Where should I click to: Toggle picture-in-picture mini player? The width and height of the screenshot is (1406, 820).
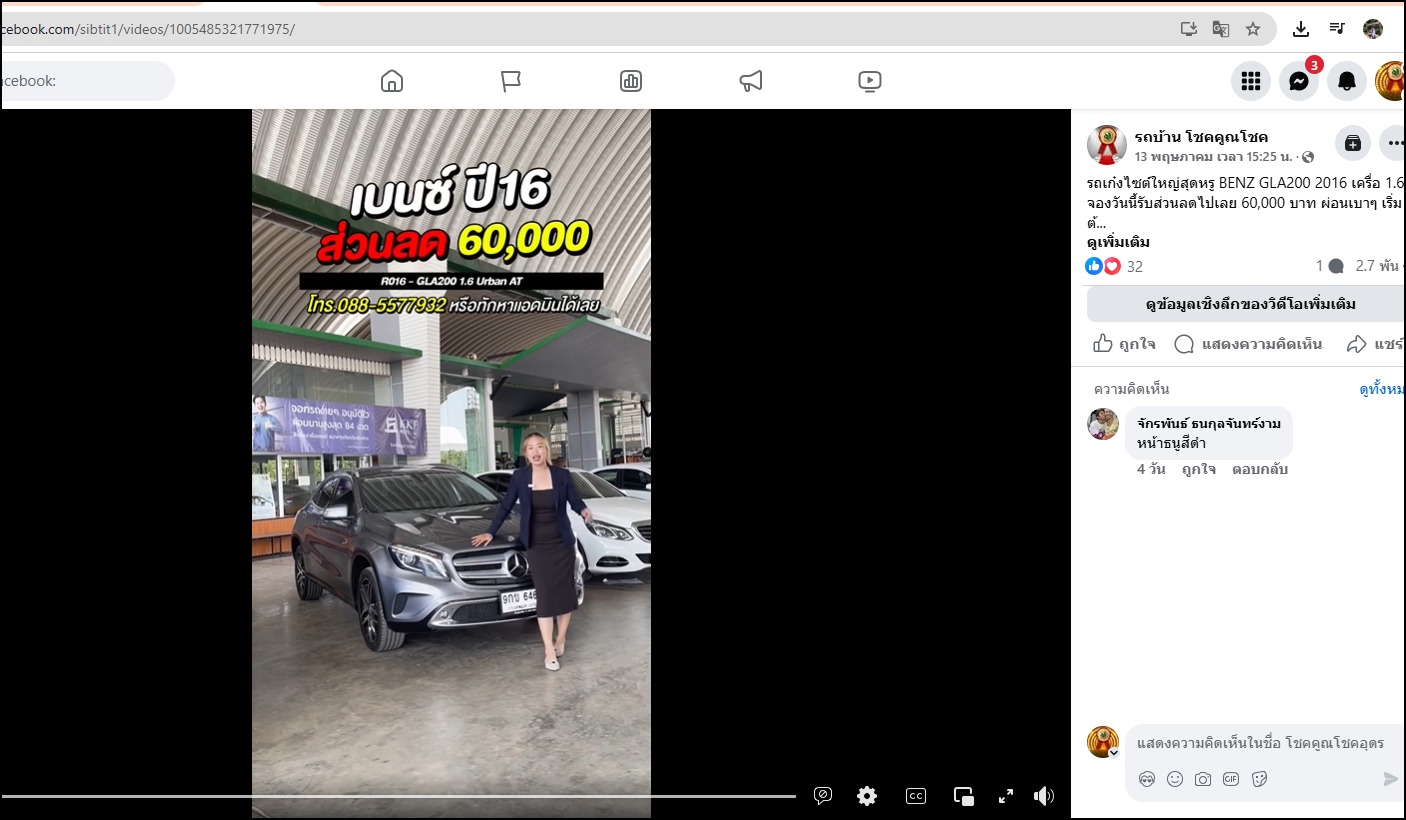coord(963,796)
